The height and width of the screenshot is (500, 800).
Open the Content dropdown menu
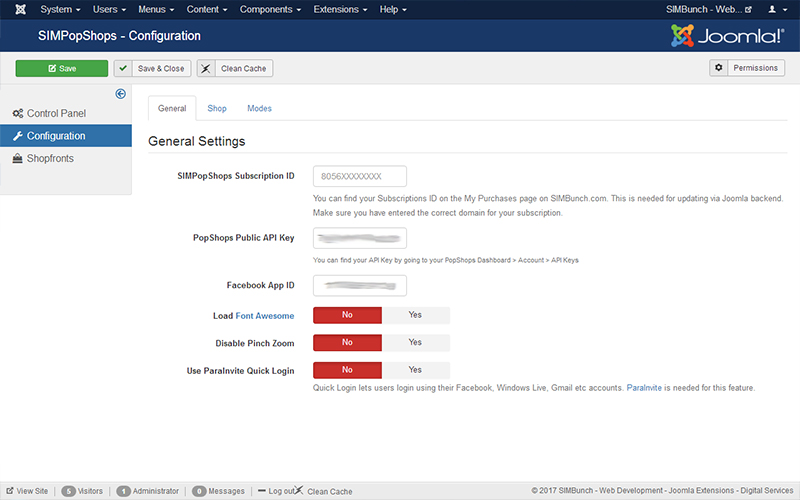[x=207, y=9]
